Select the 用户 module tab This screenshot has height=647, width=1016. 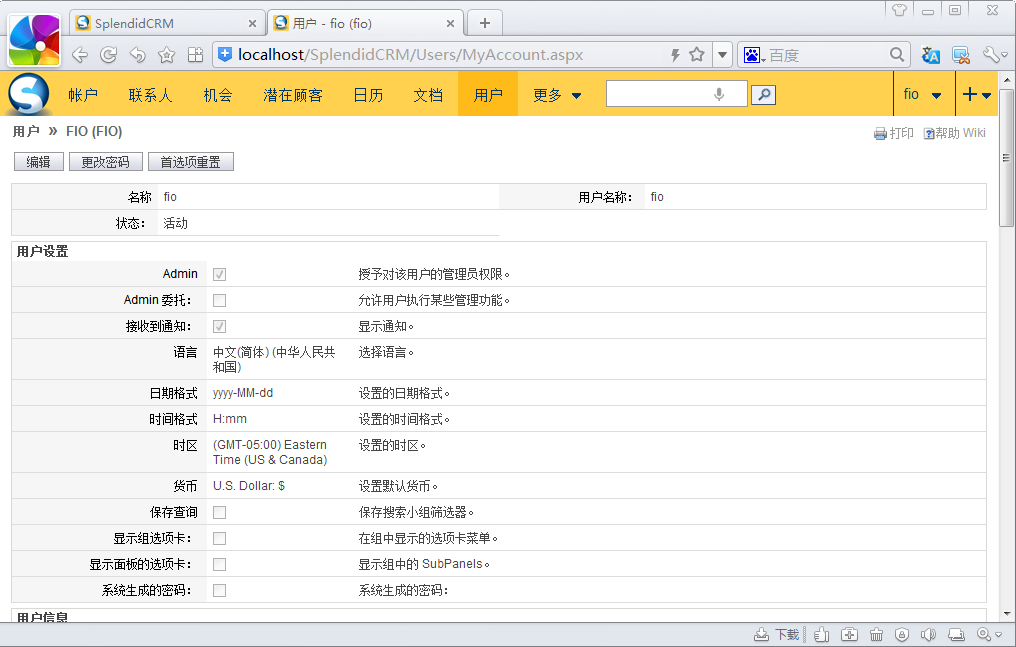[488, 95]
